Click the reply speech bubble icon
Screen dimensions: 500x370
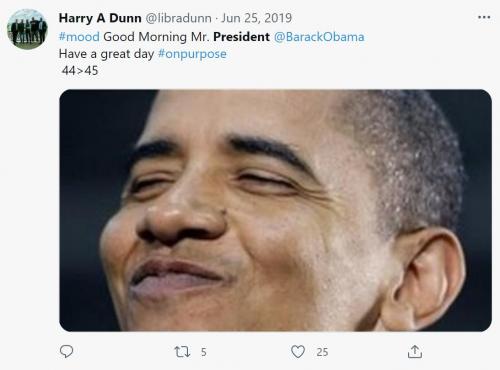click(66, 351)
